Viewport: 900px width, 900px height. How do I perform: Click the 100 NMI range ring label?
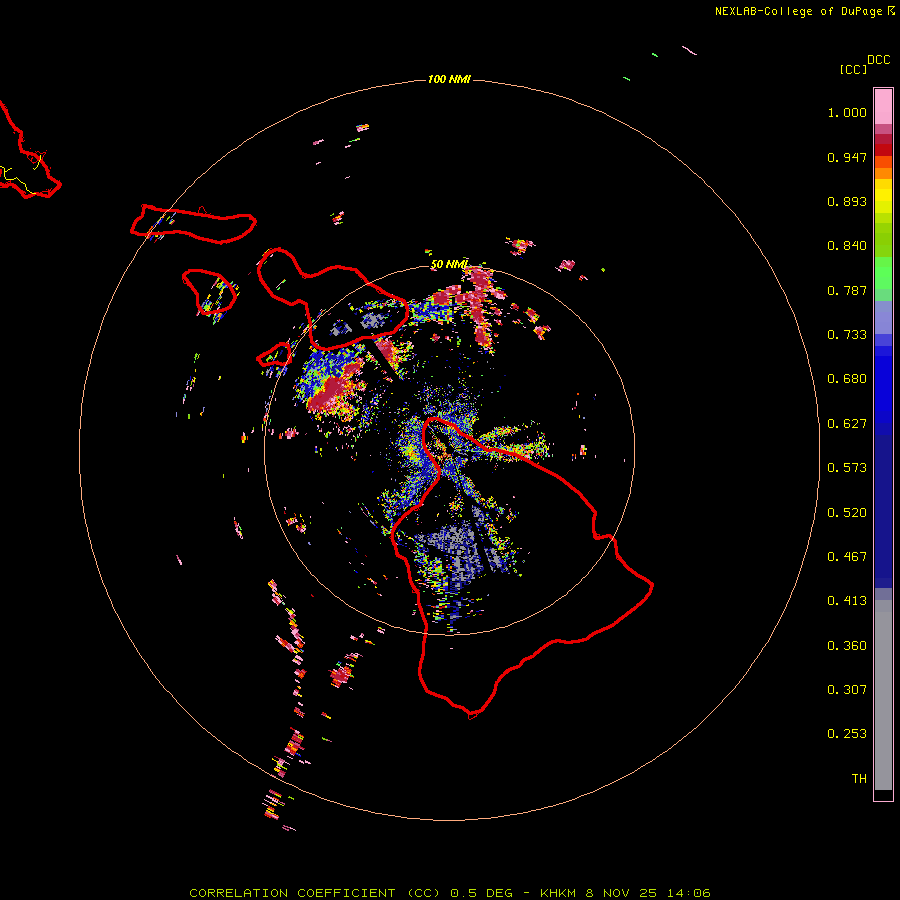(449, 79)
